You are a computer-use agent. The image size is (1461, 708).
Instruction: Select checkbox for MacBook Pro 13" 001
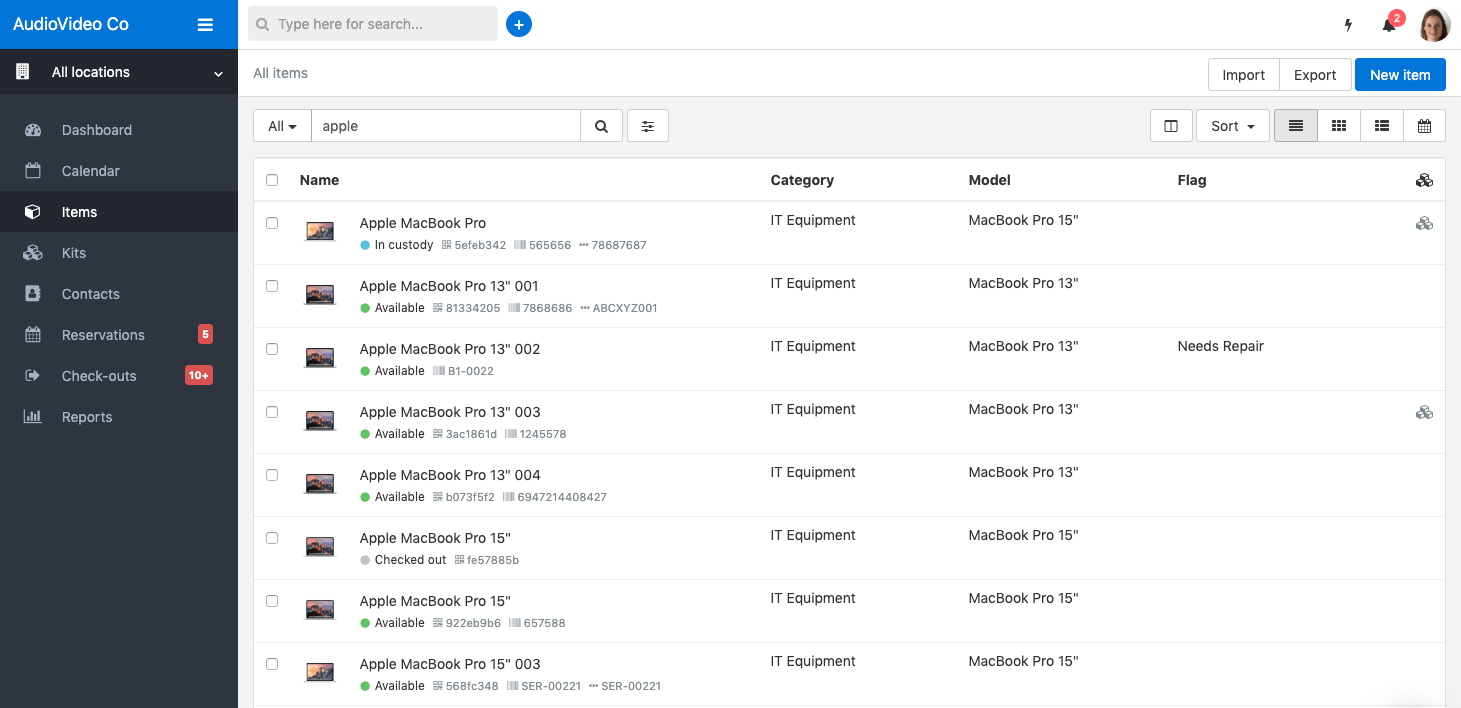click(272, 286)
